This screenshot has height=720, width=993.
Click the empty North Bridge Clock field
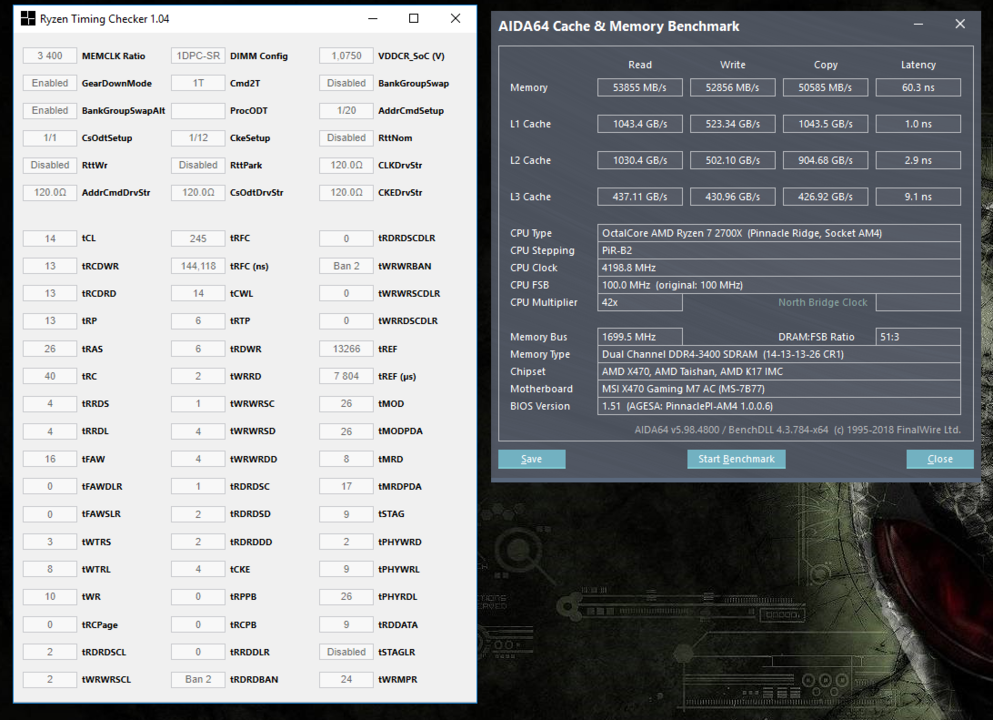pos(918,302)
